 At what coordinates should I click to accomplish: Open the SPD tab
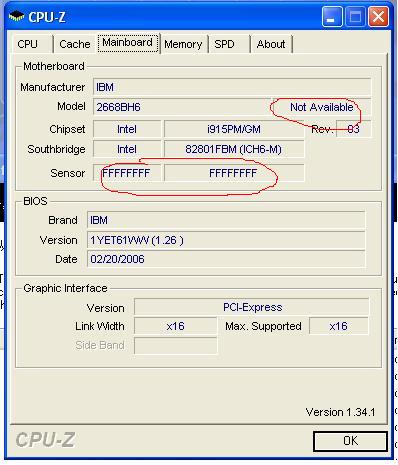pos(225,44)
